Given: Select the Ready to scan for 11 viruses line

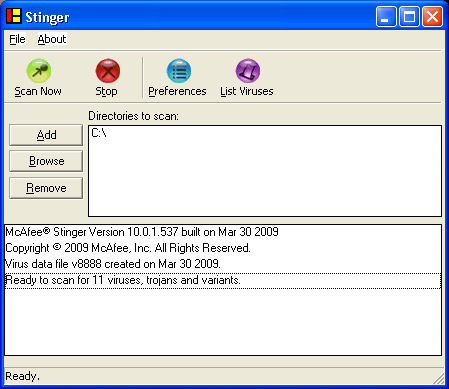Looking at the screenshot, I should tap(223, 280).
